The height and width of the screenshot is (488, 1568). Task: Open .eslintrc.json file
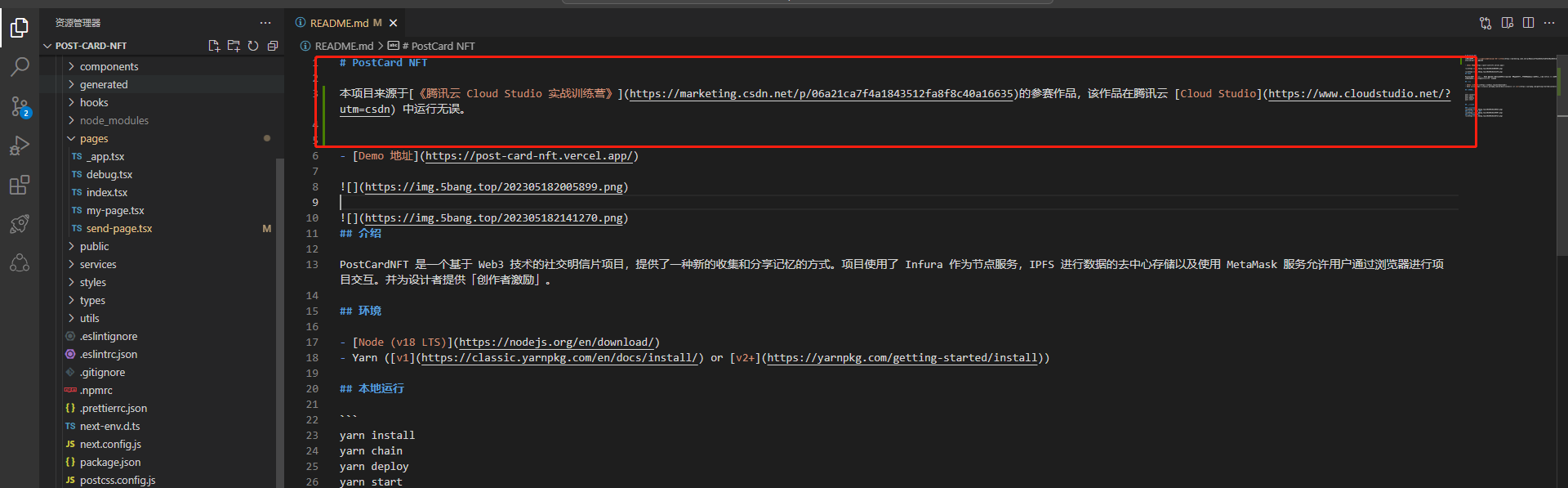coord(109,354)
